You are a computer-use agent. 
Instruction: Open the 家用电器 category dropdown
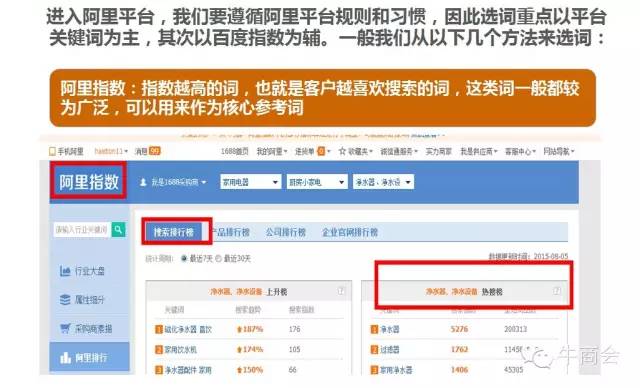(250, 182)
